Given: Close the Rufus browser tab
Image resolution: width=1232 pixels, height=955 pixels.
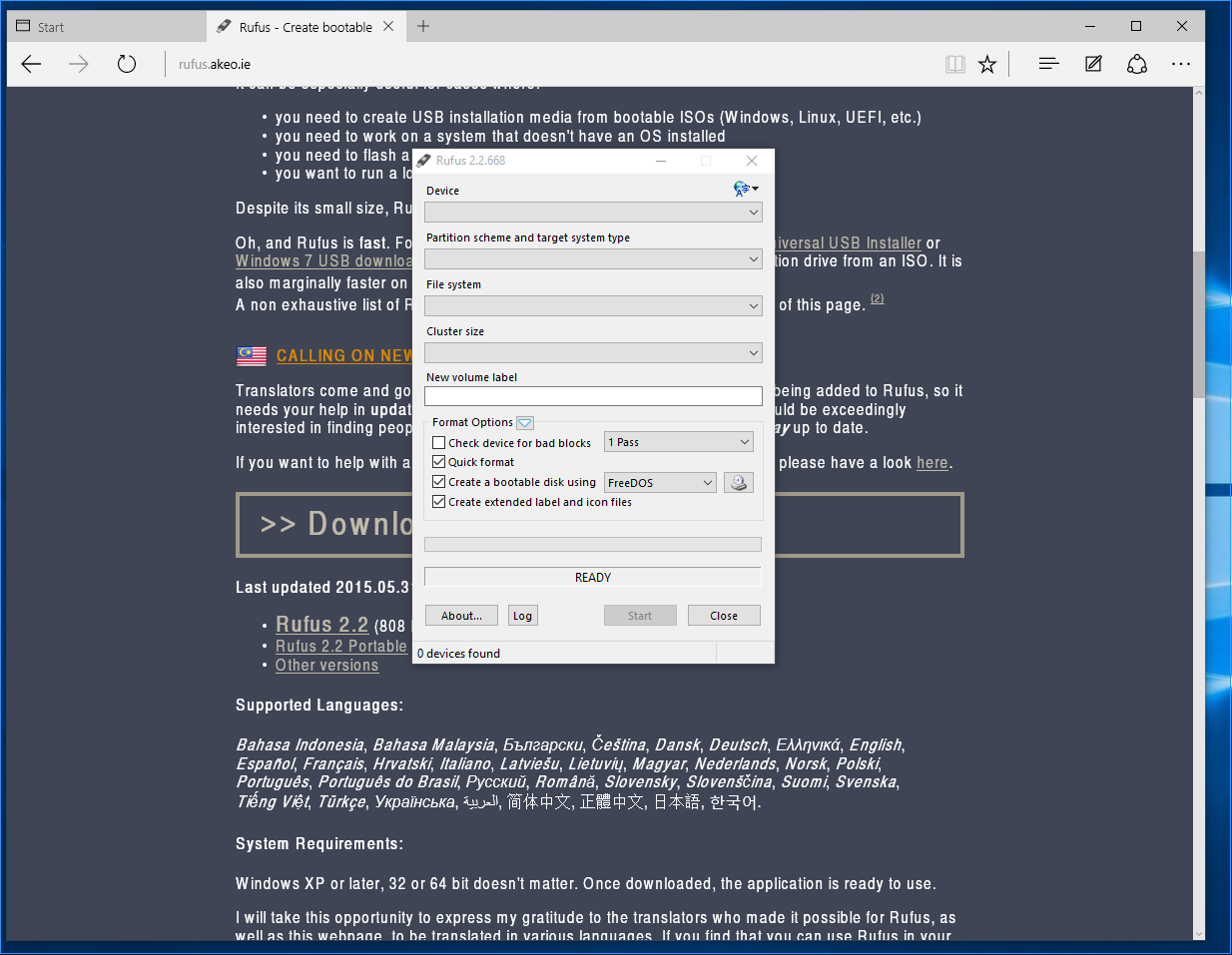Looking at the screenshot, I should pos(388,27).
